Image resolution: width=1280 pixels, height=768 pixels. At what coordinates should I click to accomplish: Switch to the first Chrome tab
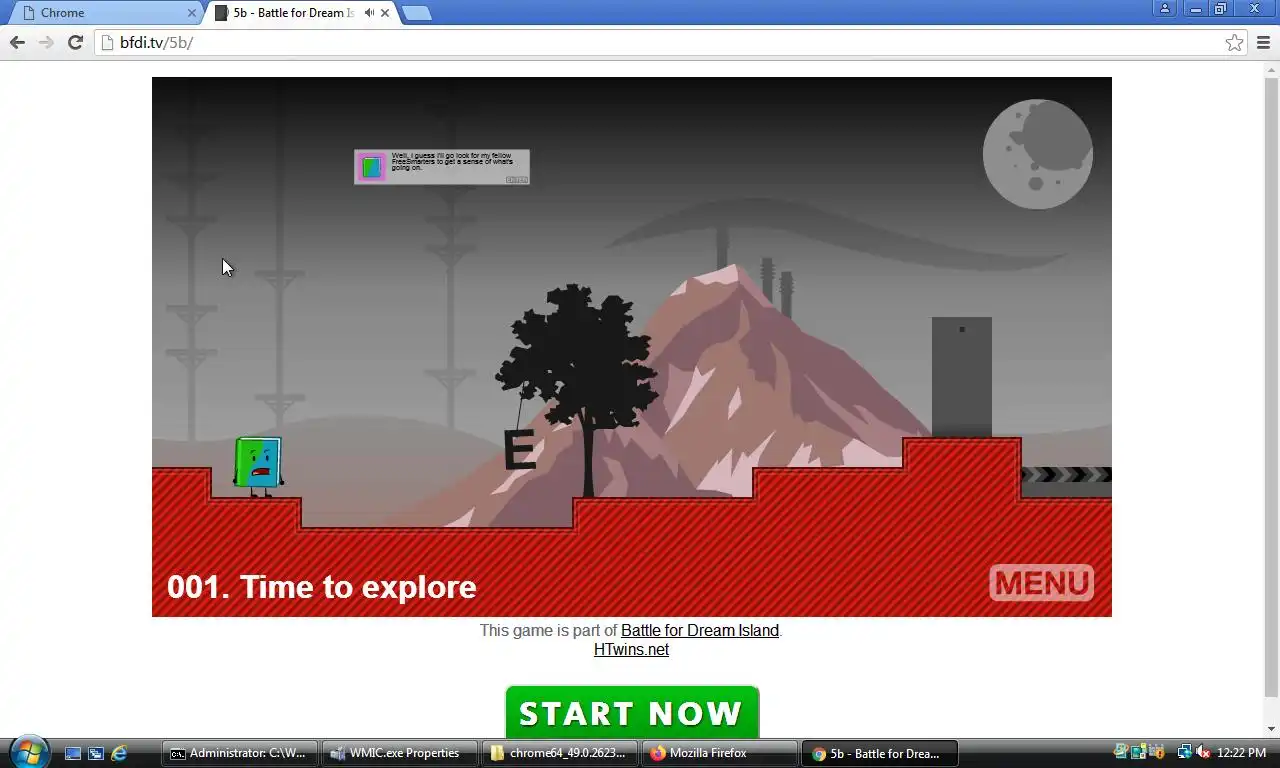105,13
